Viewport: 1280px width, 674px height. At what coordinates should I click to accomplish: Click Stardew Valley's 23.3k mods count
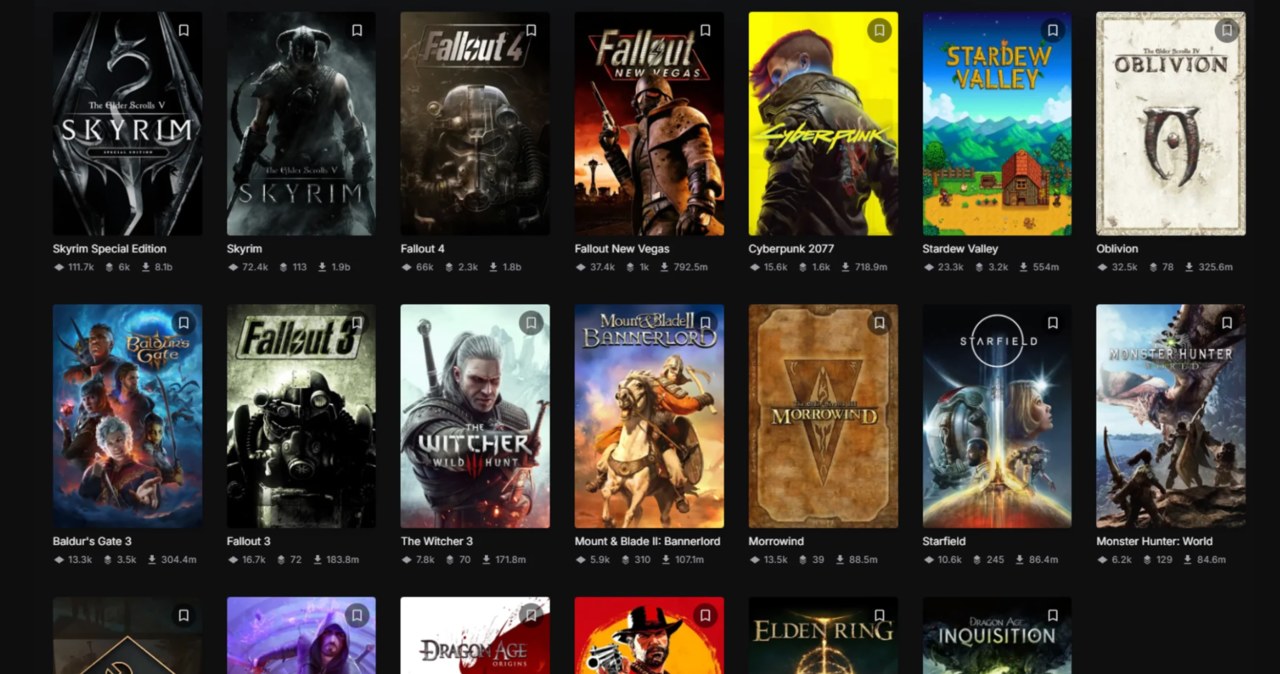(944, 268)
